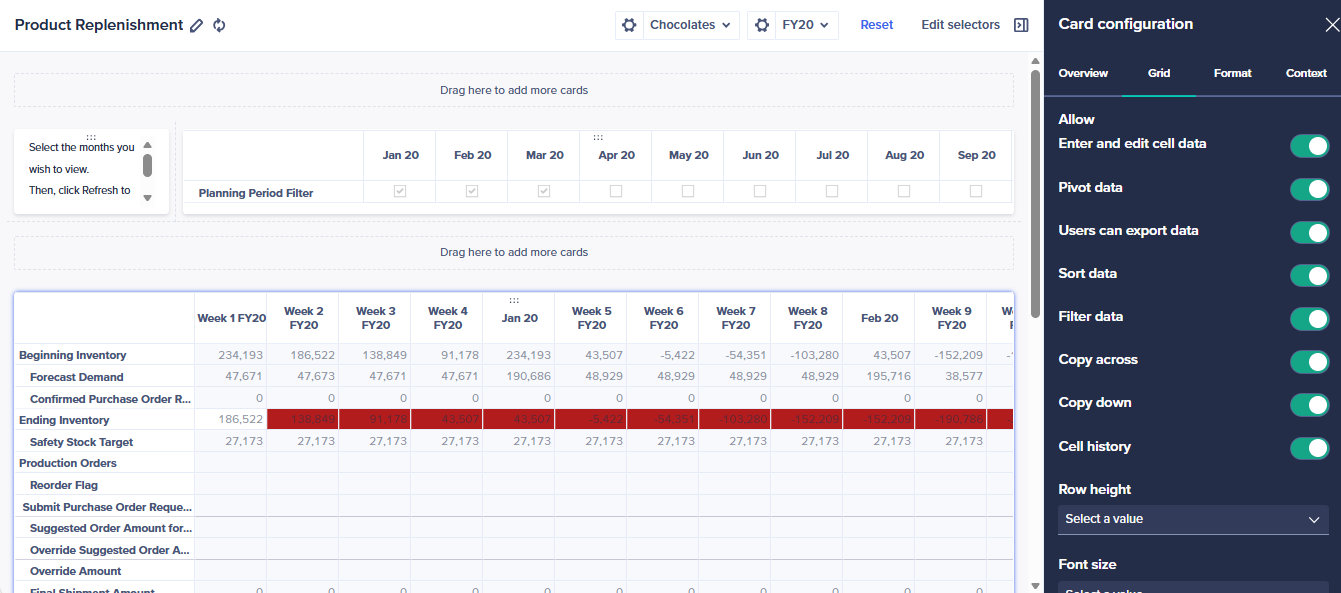Open the FY20 dropdown selector
Screen dimensions: 1341x593
(x=807, y=25)
